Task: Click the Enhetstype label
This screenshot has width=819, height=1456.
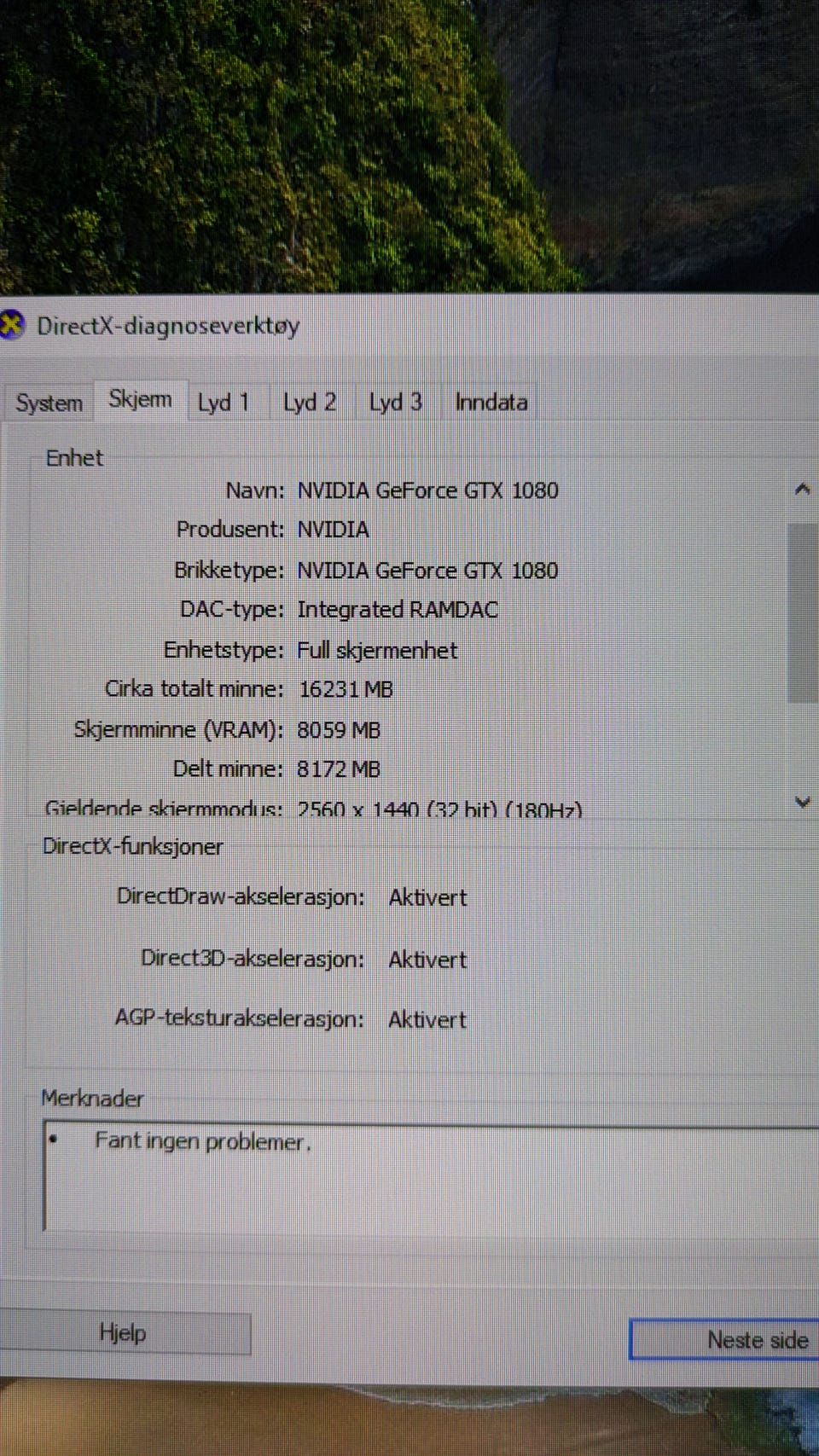Action: 224,650
